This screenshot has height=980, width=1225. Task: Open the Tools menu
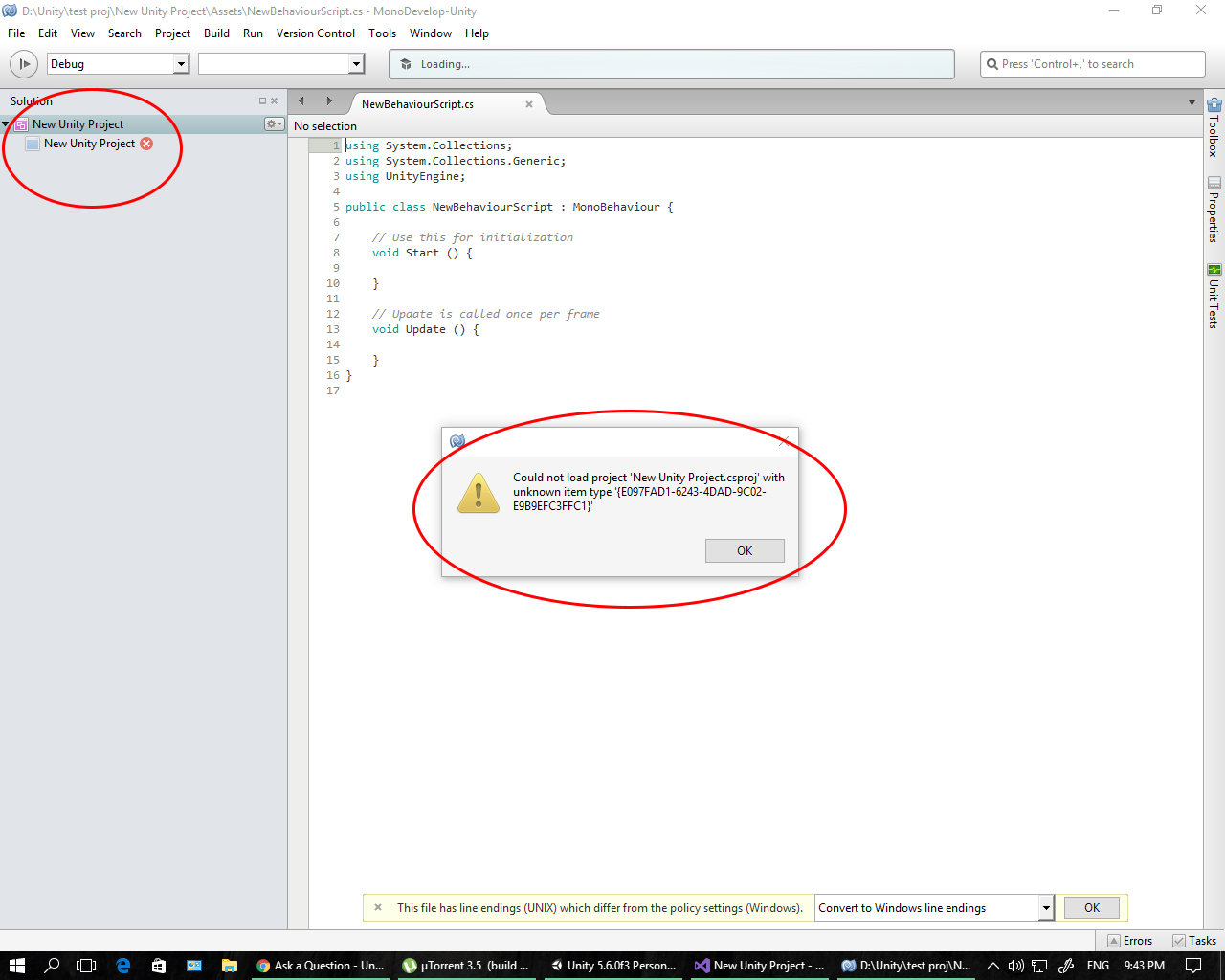[382, 33]
